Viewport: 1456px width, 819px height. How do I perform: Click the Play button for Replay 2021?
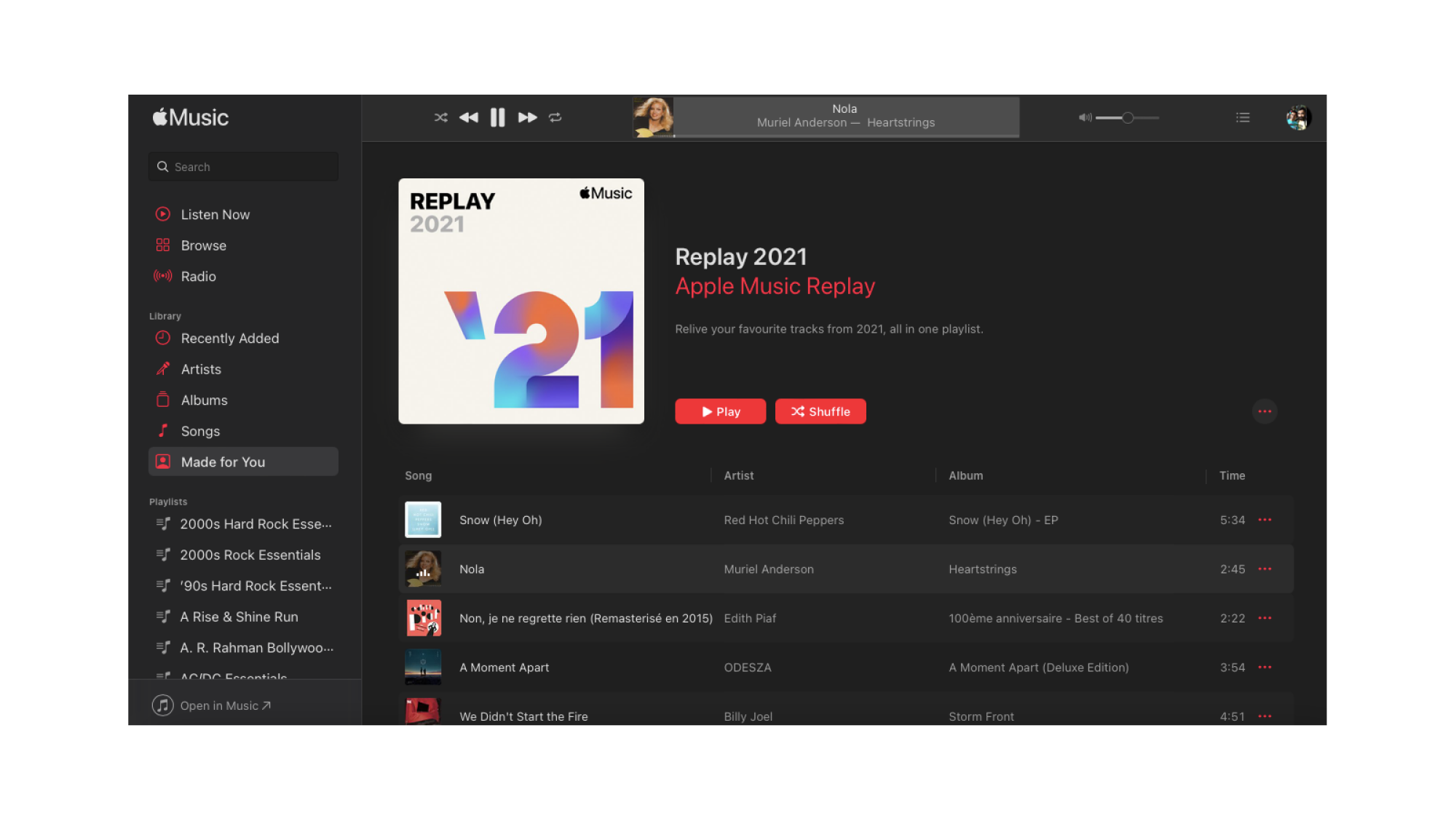click(720, 411)
